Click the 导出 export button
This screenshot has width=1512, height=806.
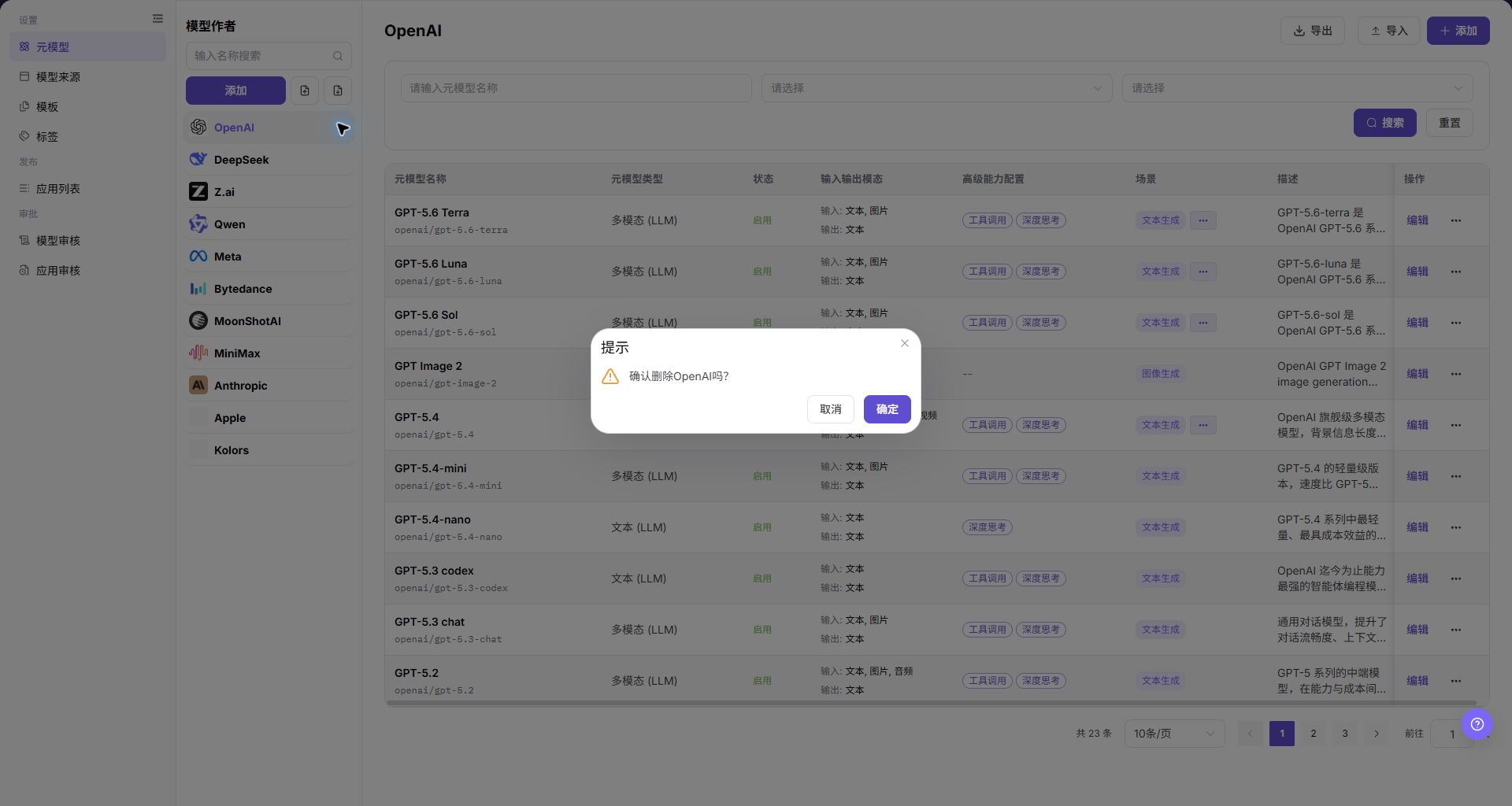(1313, 31)
